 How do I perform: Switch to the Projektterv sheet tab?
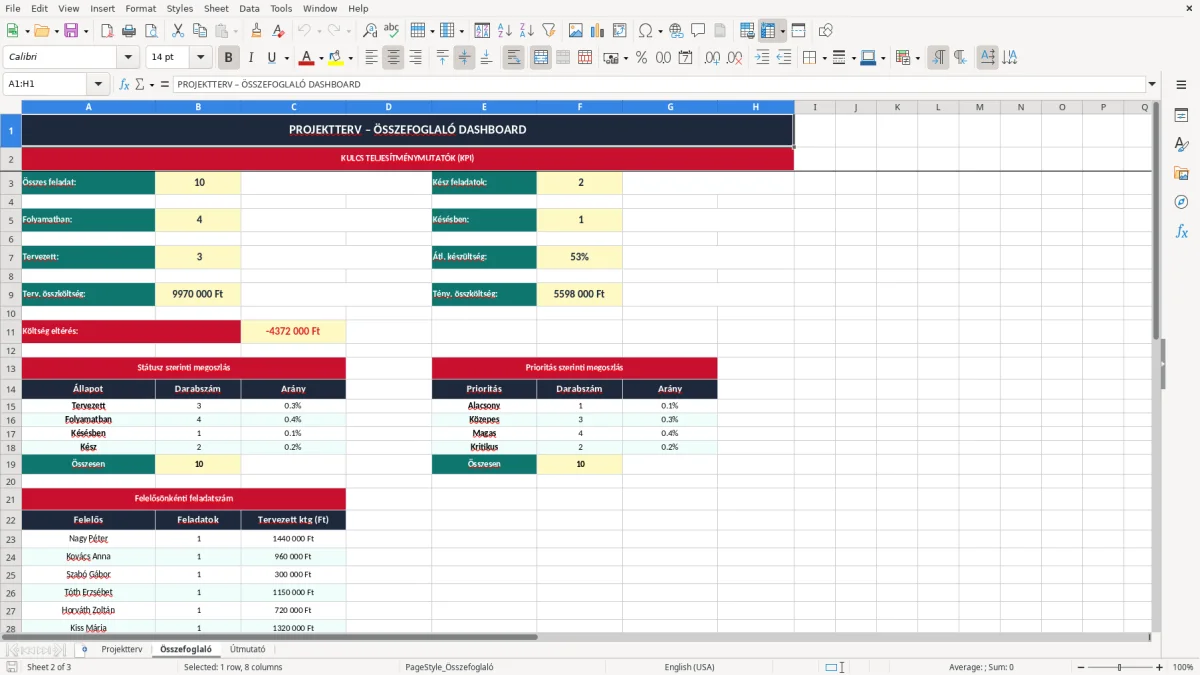[x=122, y=649]
